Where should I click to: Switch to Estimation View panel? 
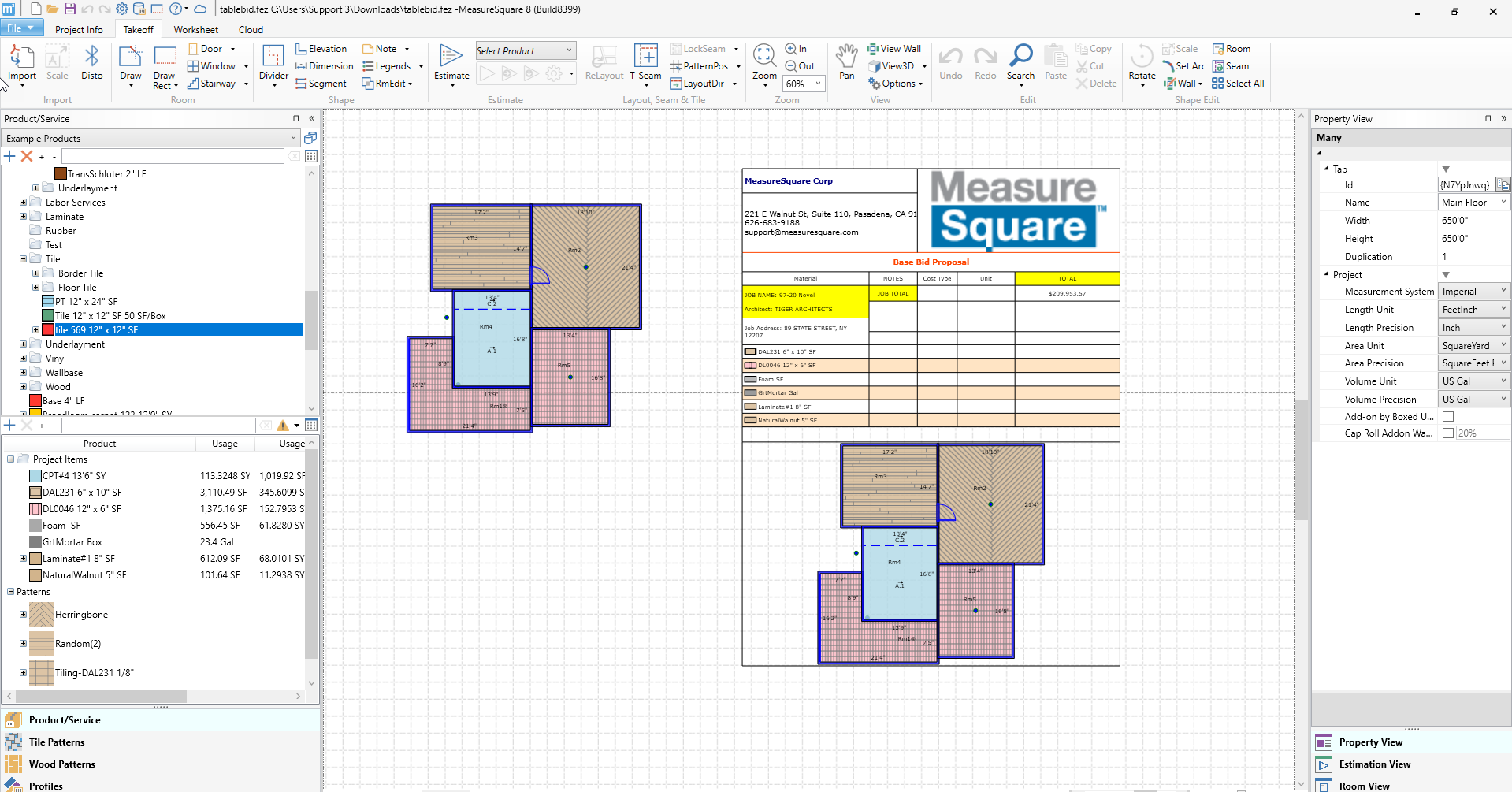[1411, 764]
